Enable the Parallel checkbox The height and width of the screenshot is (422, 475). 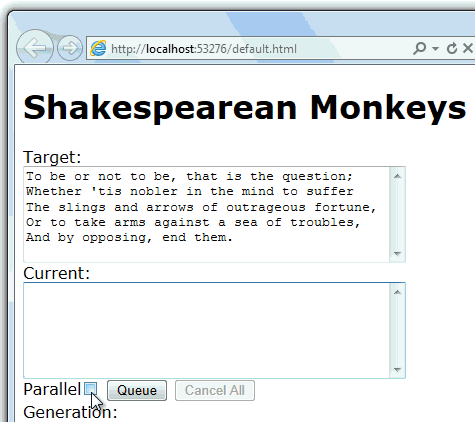pos(90,389)
